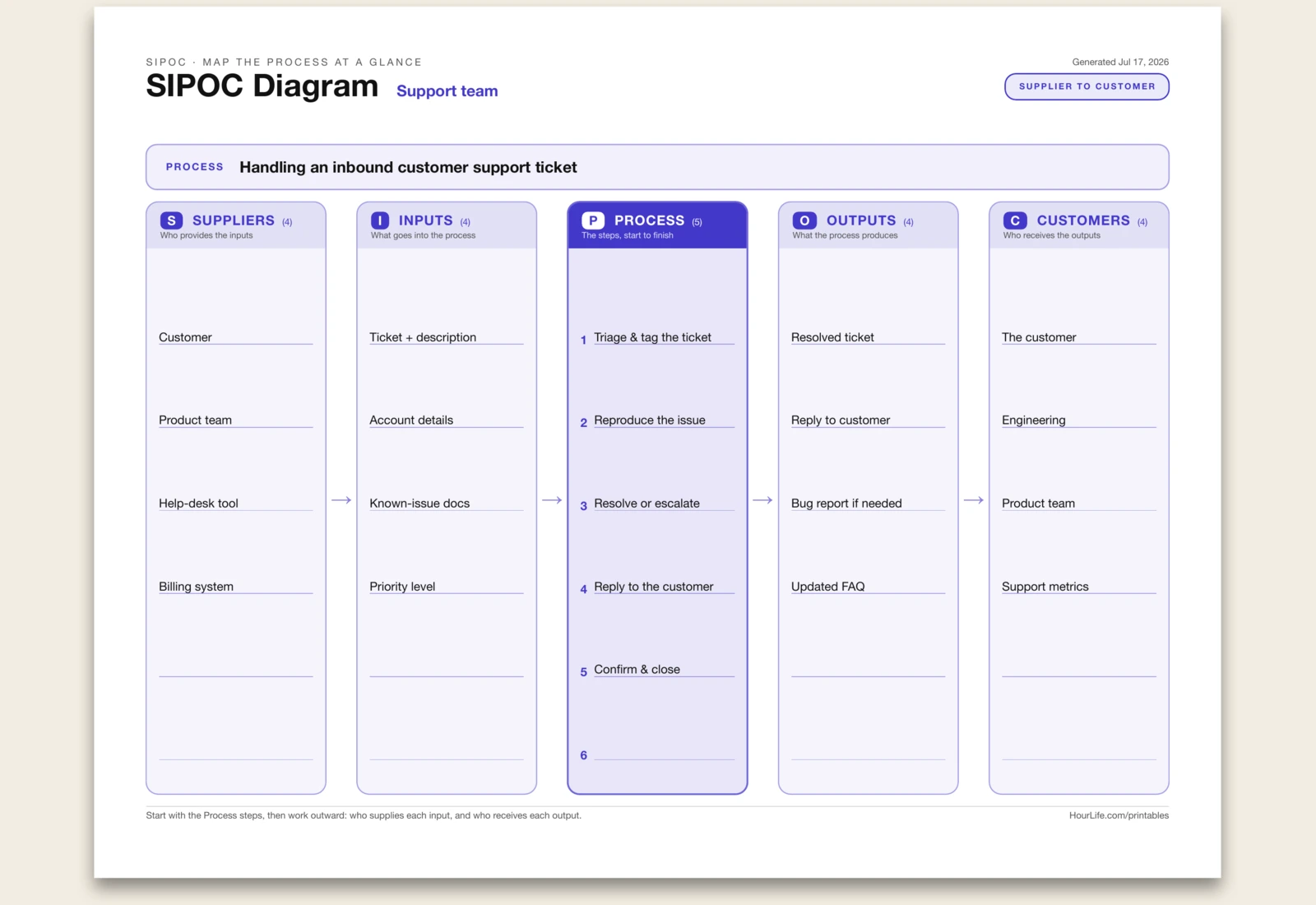Click the SIPOC Diagram title
1316x905 pixels.
262,86
